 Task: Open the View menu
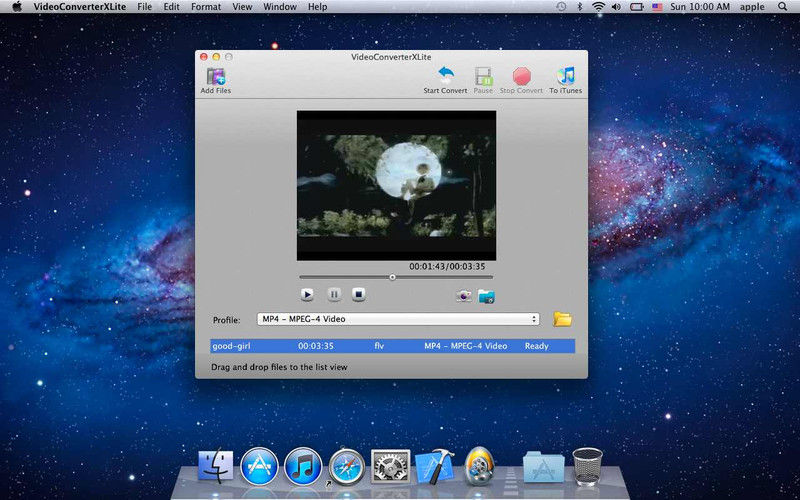tap(242, 7)
